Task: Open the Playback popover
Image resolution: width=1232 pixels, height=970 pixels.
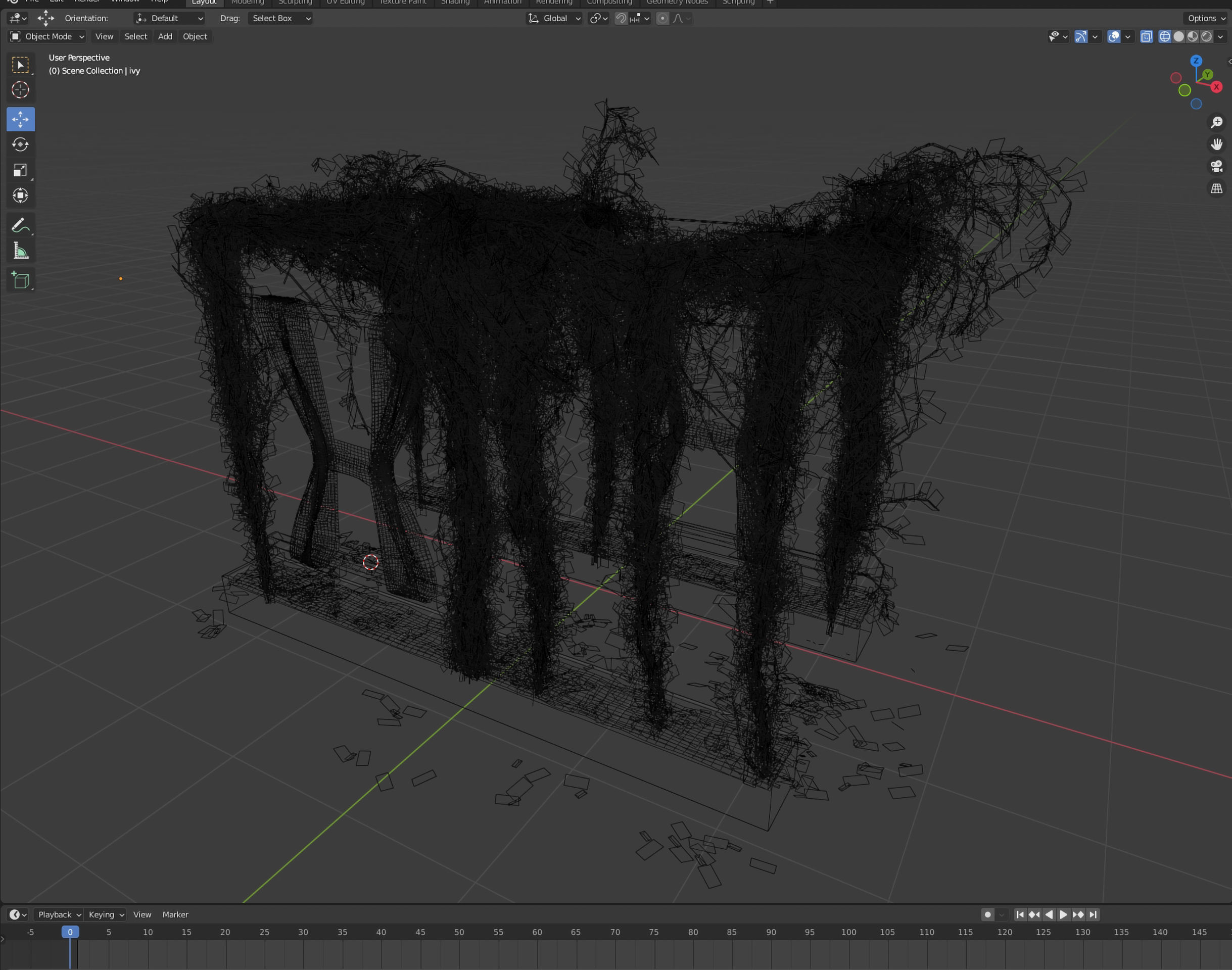Action: click(59, 914)
